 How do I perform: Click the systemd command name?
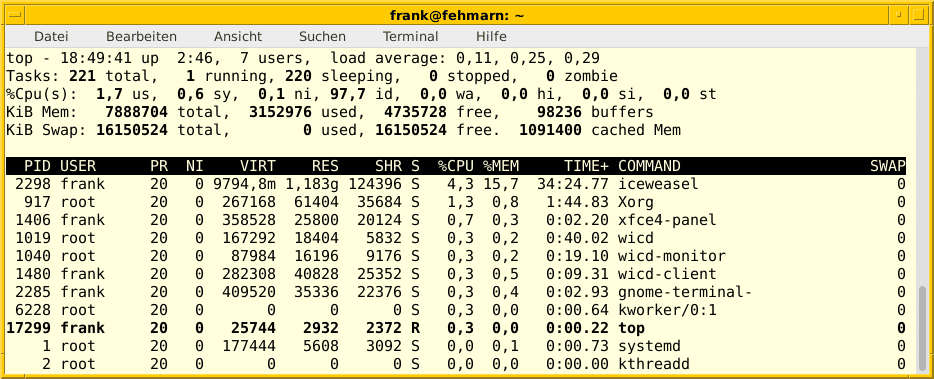click(649, 346)
